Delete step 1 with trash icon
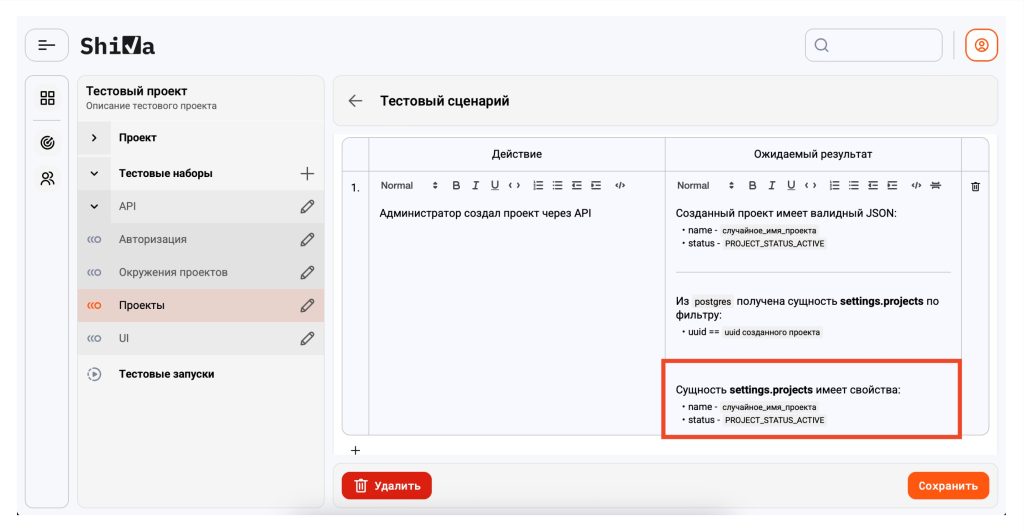 coord(976,186)
